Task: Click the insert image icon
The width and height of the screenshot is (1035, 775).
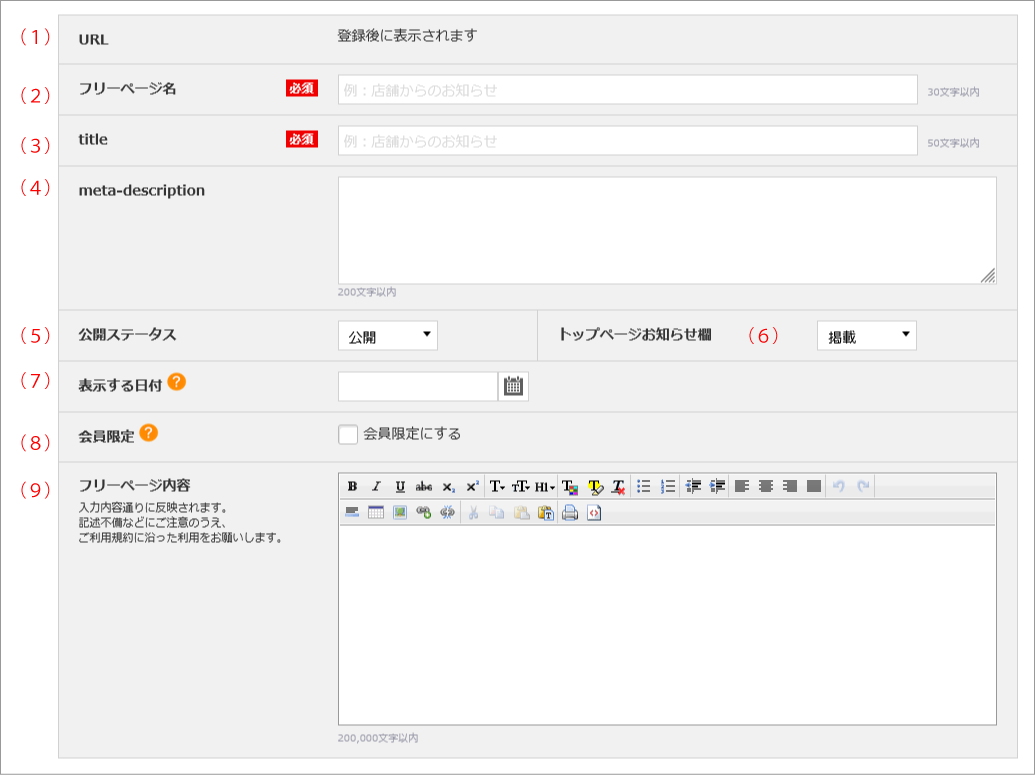Action: (400, 513)
